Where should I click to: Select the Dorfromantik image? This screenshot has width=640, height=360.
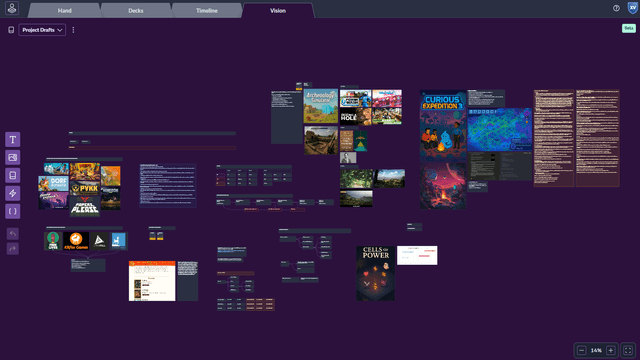point(53,184)
